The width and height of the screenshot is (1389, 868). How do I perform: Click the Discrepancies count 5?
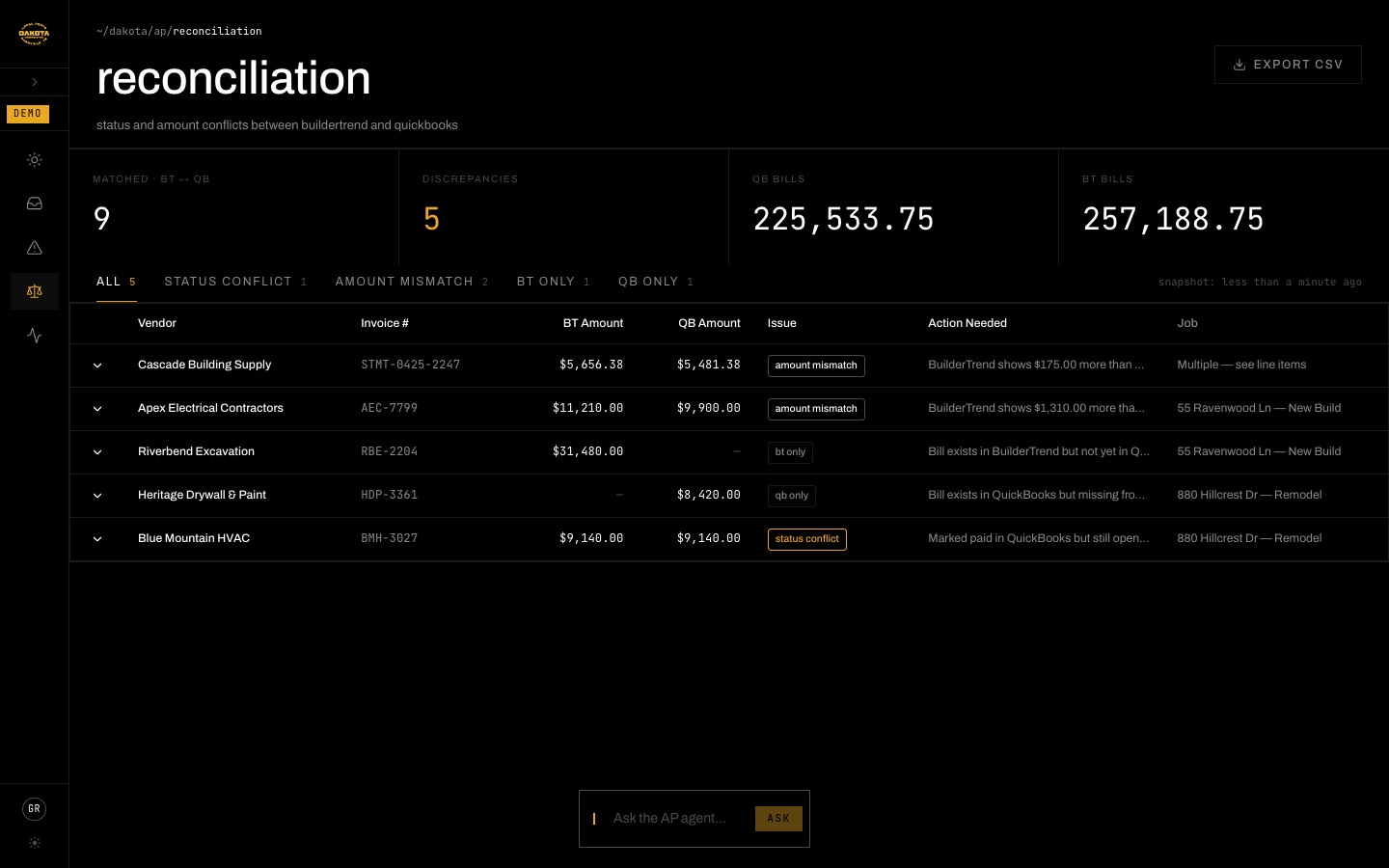[432, 220]
